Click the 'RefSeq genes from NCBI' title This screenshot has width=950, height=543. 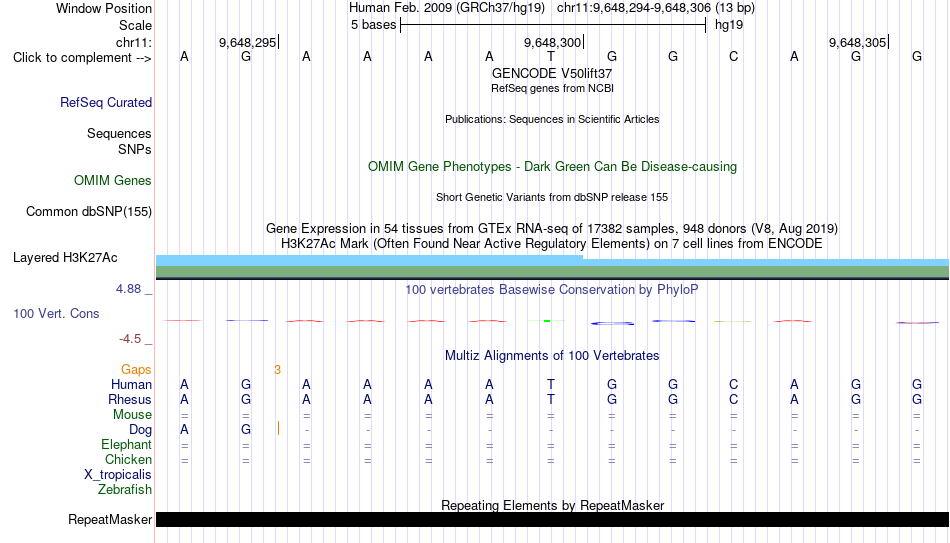553,88
